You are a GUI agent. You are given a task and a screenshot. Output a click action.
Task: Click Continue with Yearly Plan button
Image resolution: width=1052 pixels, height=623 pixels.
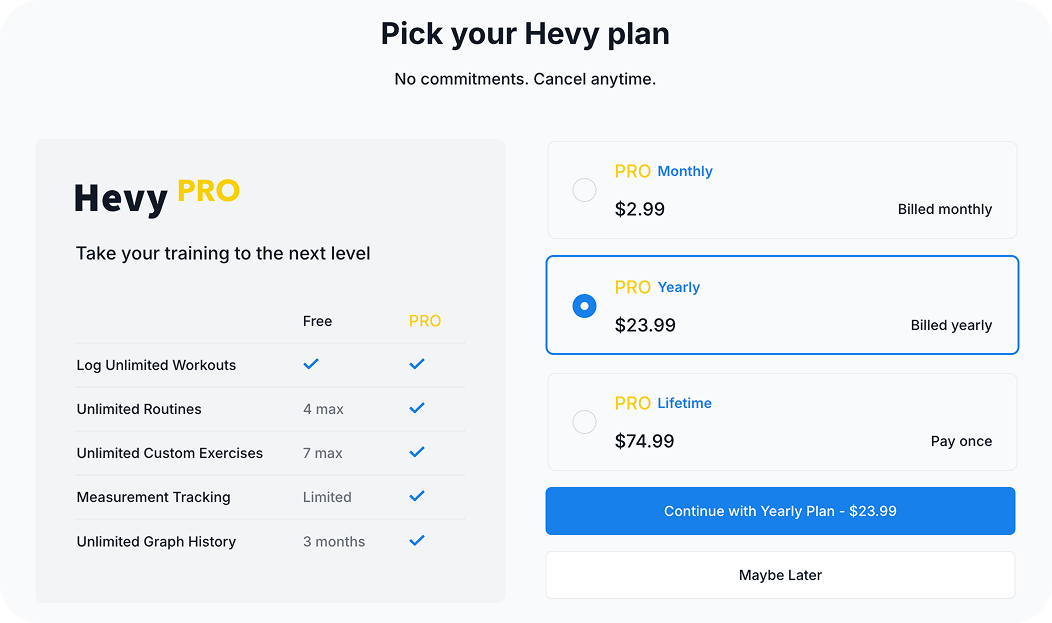[780, 511]
